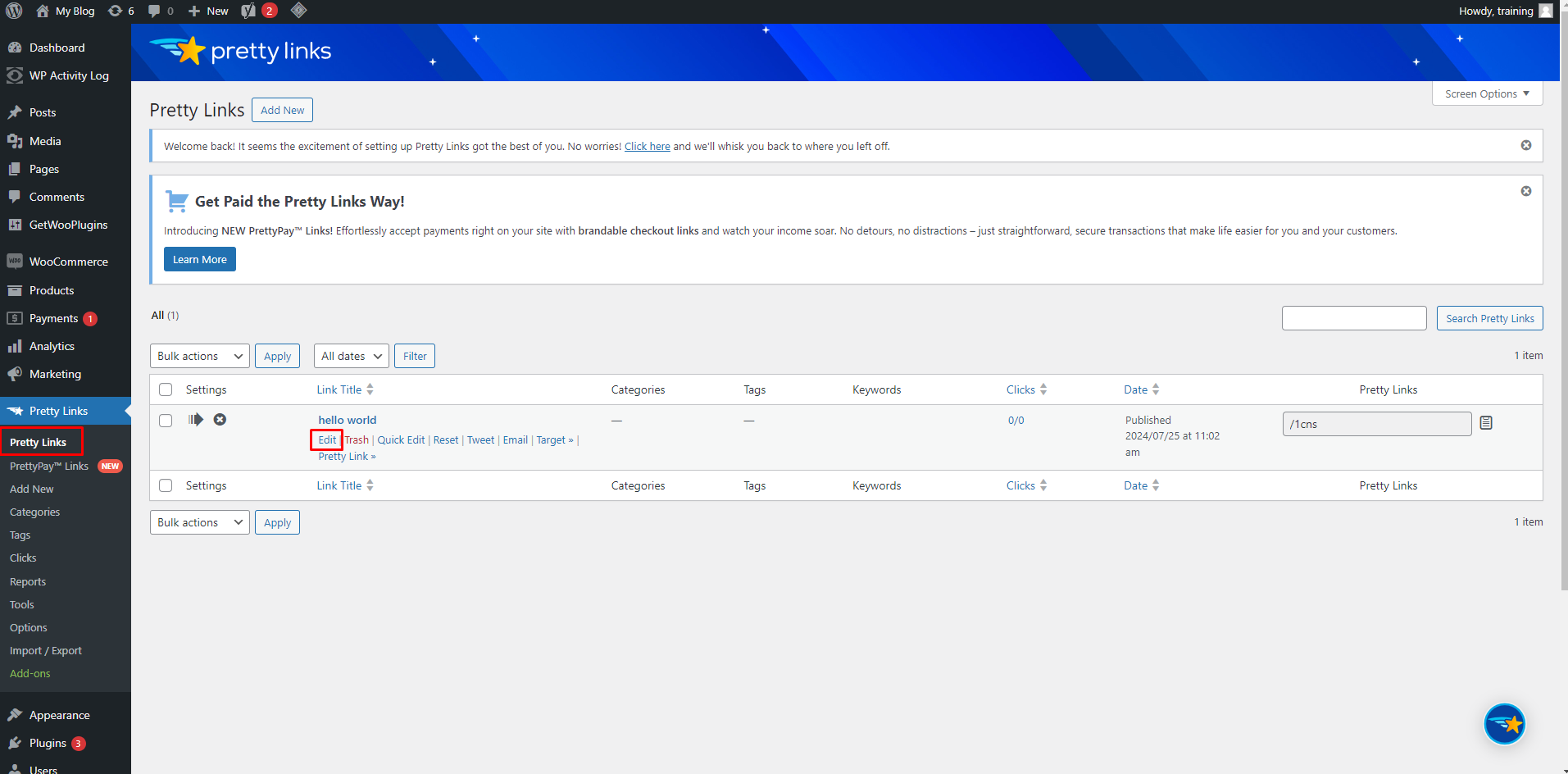Click the WordPress logo in admin bar

point(14,11)
